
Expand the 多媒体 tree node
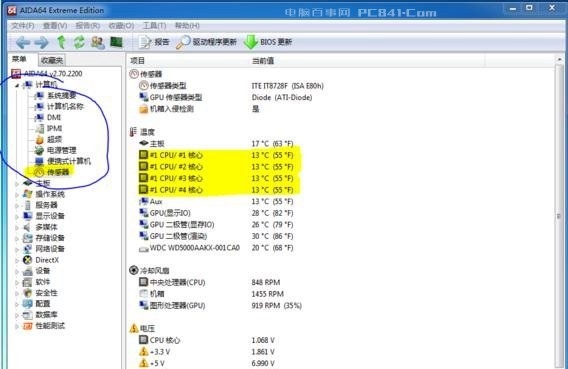(x=17, y=227)
